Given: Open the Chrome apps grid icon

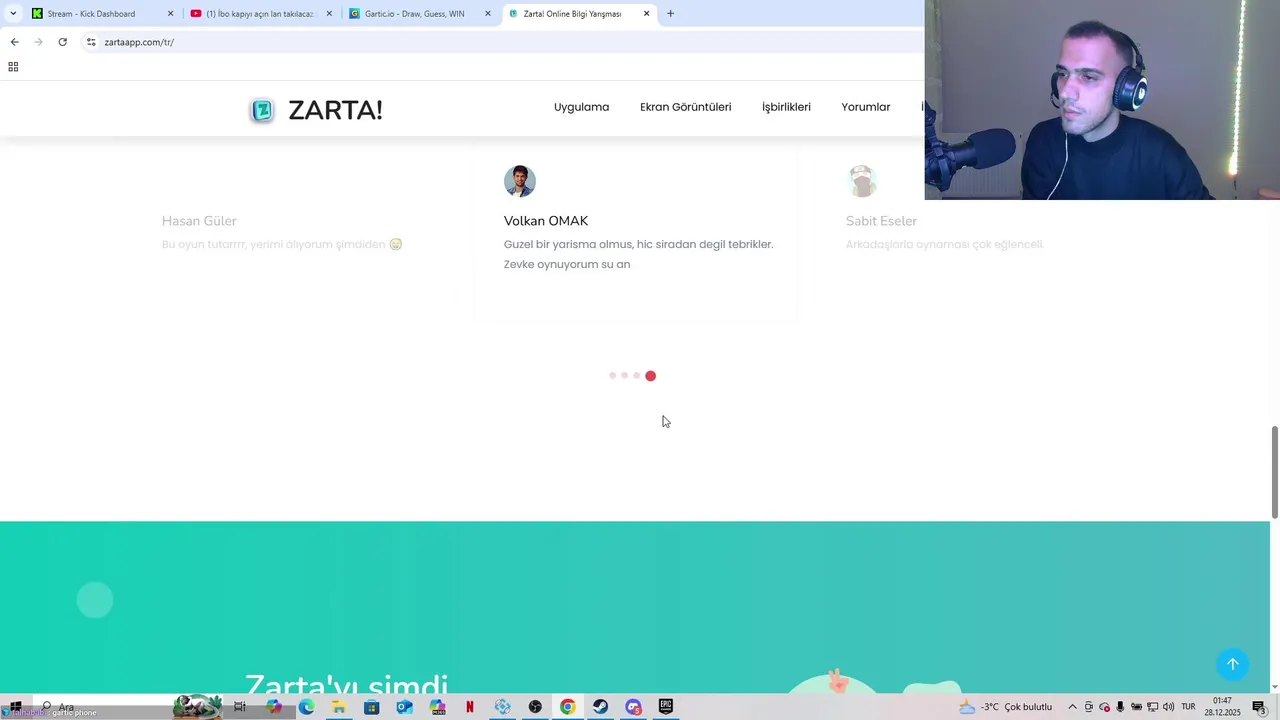Looking at the screenshot, I should click(13, 67).
